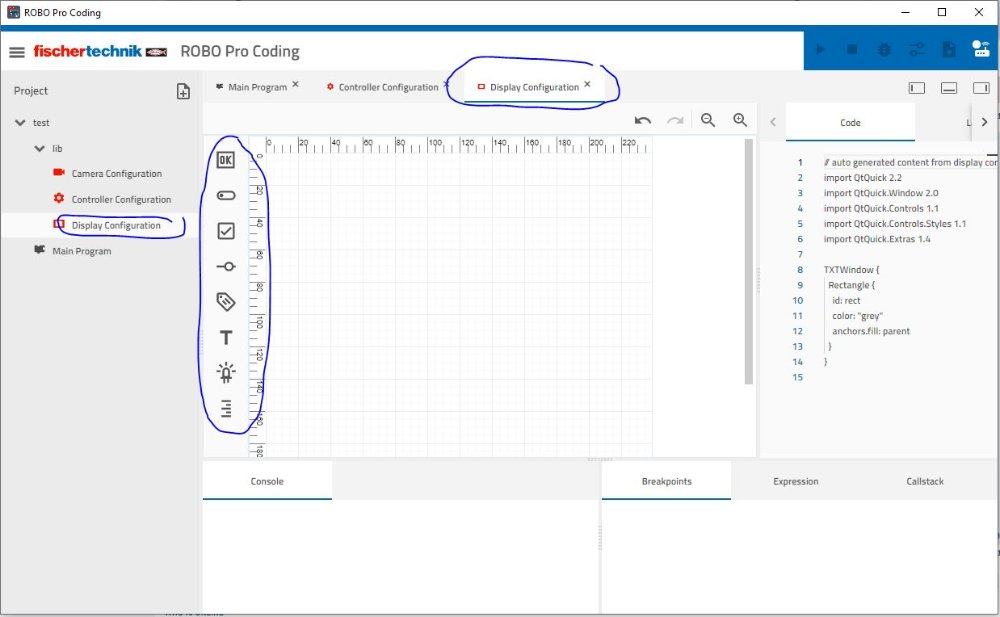Select the gauge bars element tool

(226, 408)
